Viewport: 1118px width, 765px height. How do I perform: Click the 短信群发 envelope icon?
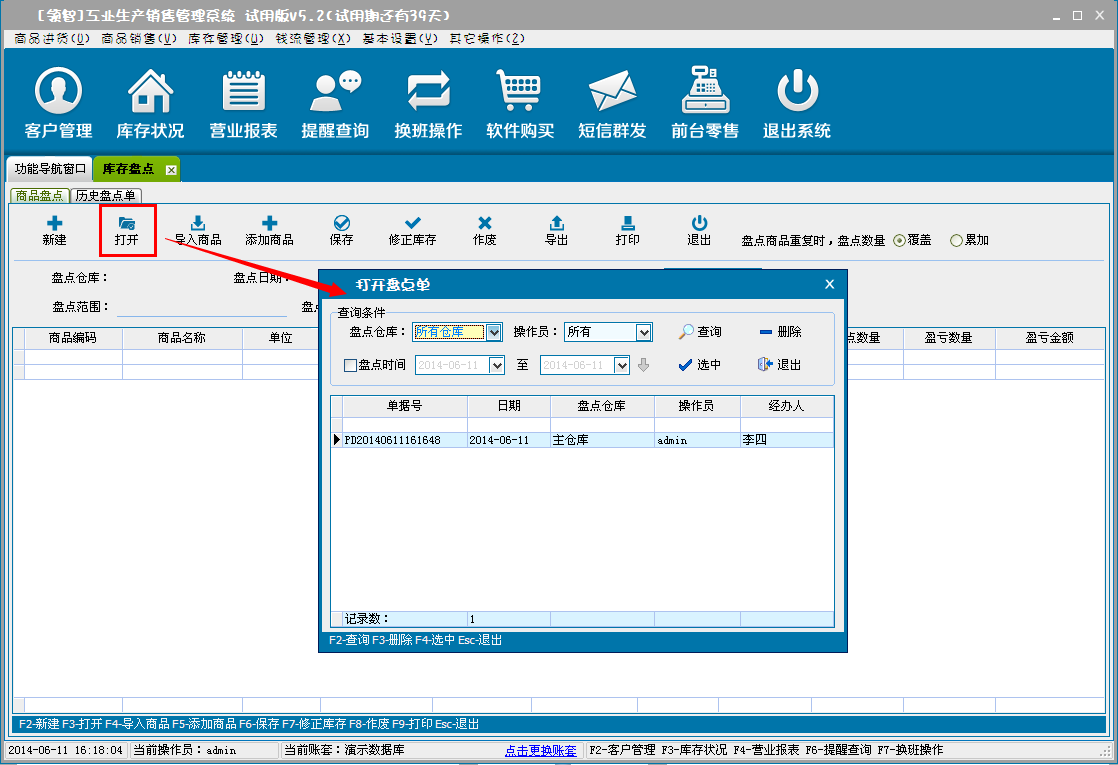pos(612,93)
